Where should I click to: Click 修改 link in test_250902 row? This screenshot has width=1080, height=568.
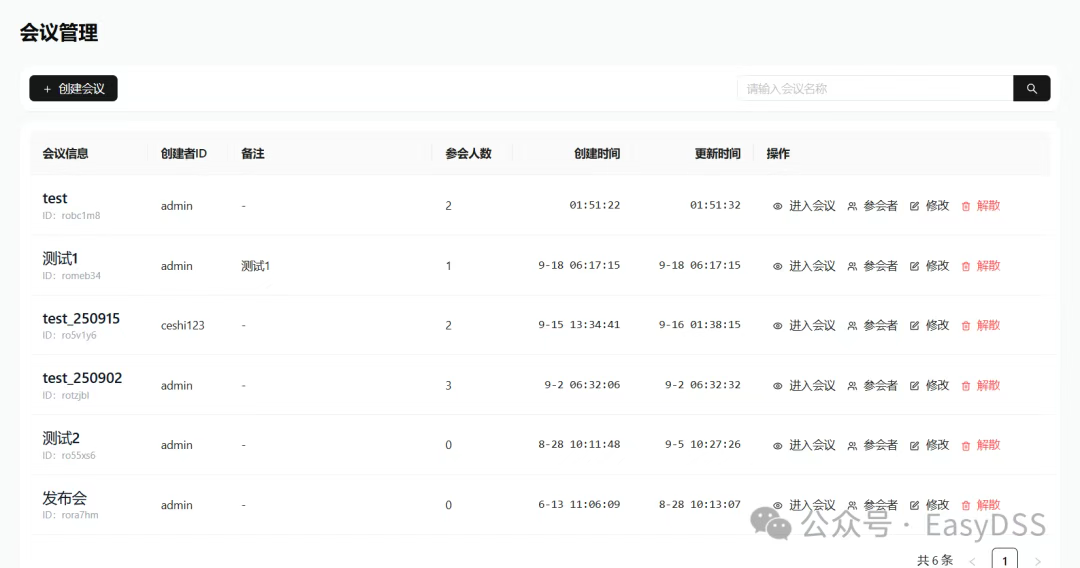[937, 385]
